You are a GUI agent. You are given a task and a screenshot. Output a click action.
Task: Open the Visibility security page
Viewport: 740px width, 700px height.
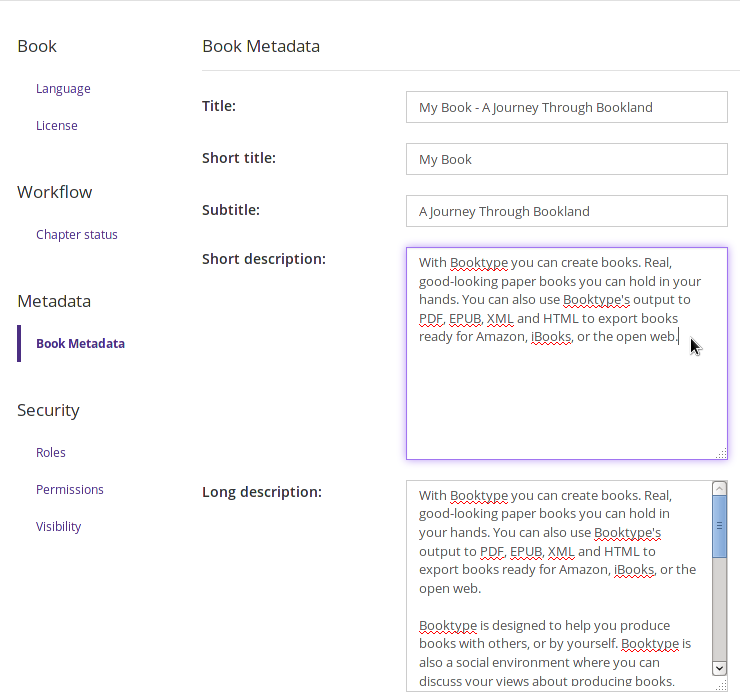[59, 526]
